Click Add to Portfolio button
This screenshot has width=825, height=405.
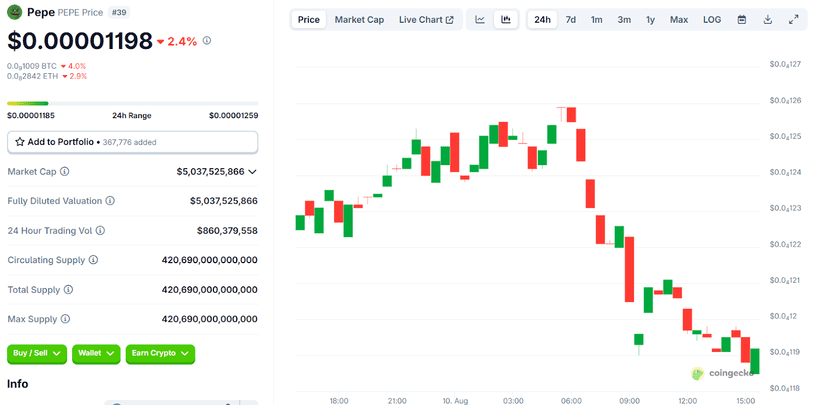[133, 142]
